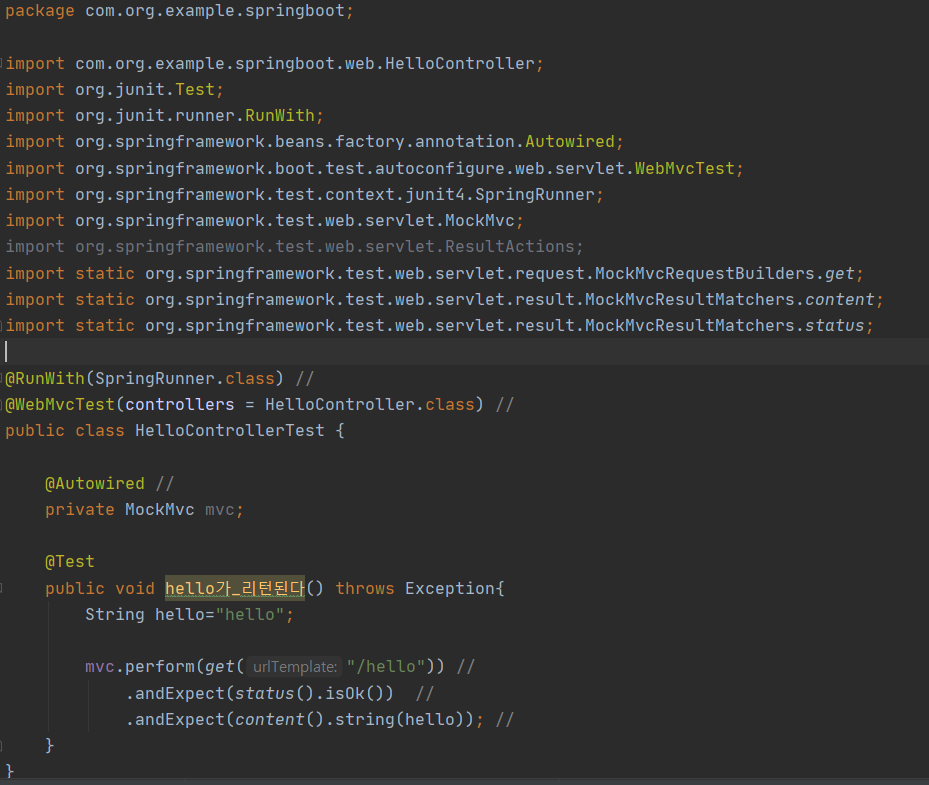The width and height of the screenshot is (929, 785).
Task: Click the private MockMvc mvc field
Action: (x=144, y=510)
